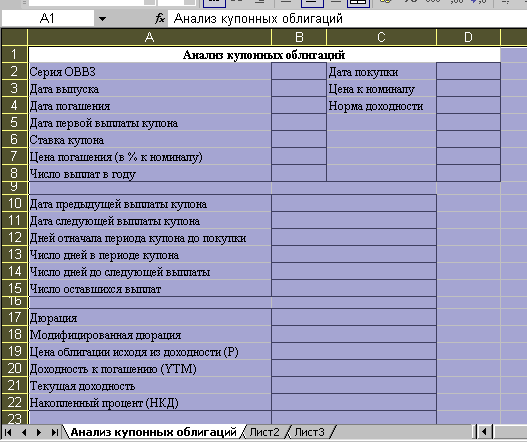
Task: Show next sheet tab with arrow
Action: point(39,432)
